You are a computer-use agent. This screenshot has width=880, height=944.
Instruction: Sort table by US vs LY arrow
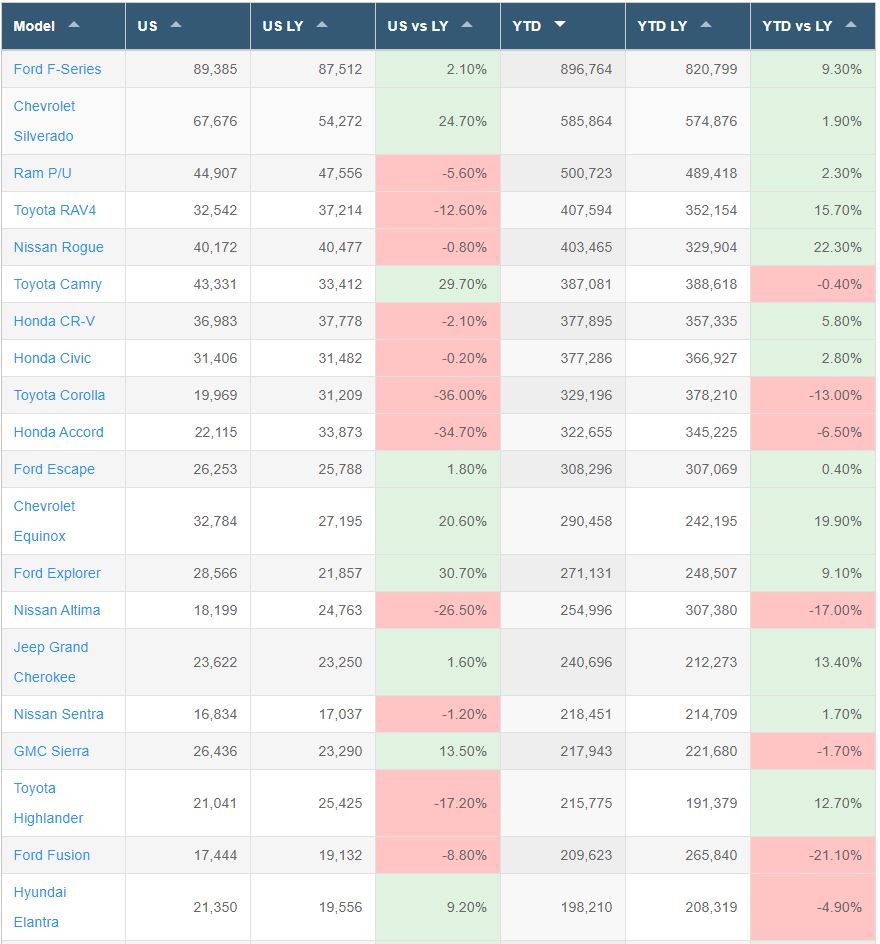pos(466,25)
